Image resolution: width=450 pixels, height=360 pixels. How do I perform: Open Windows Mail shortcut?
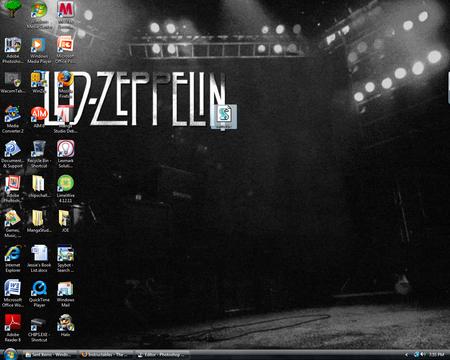point(65,293)
